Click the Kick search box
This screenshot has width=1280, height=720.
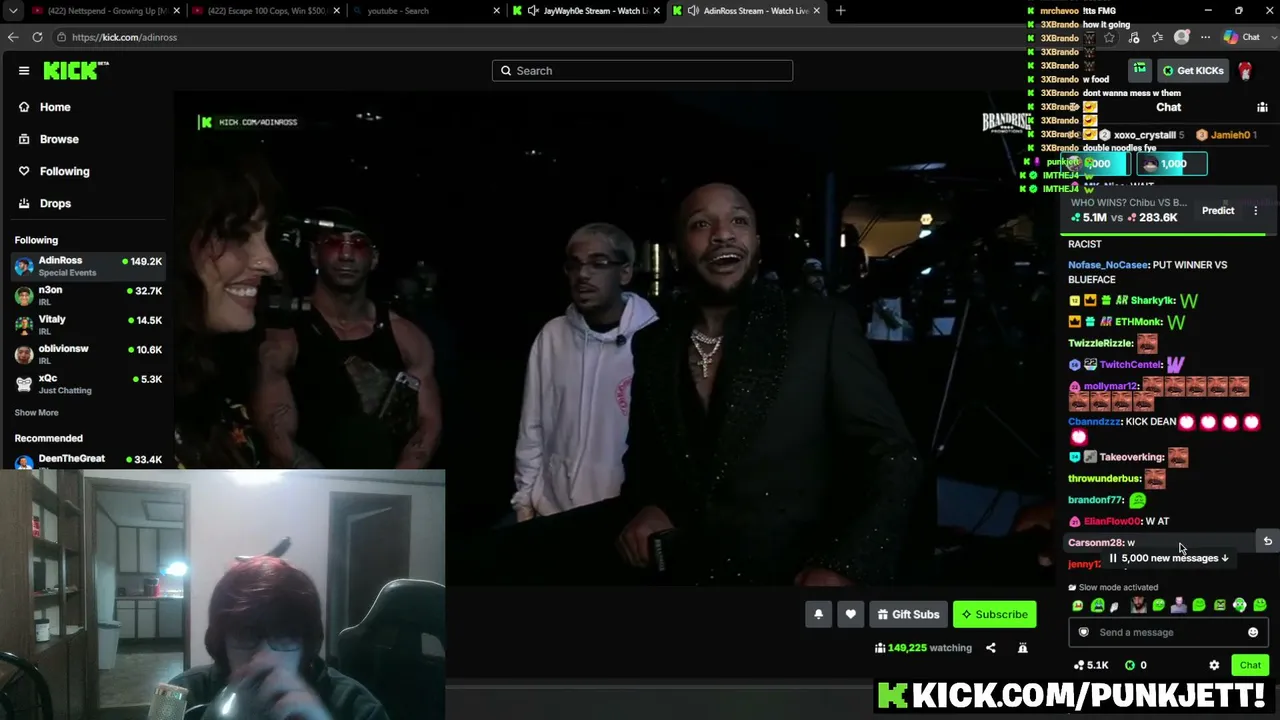642,71
